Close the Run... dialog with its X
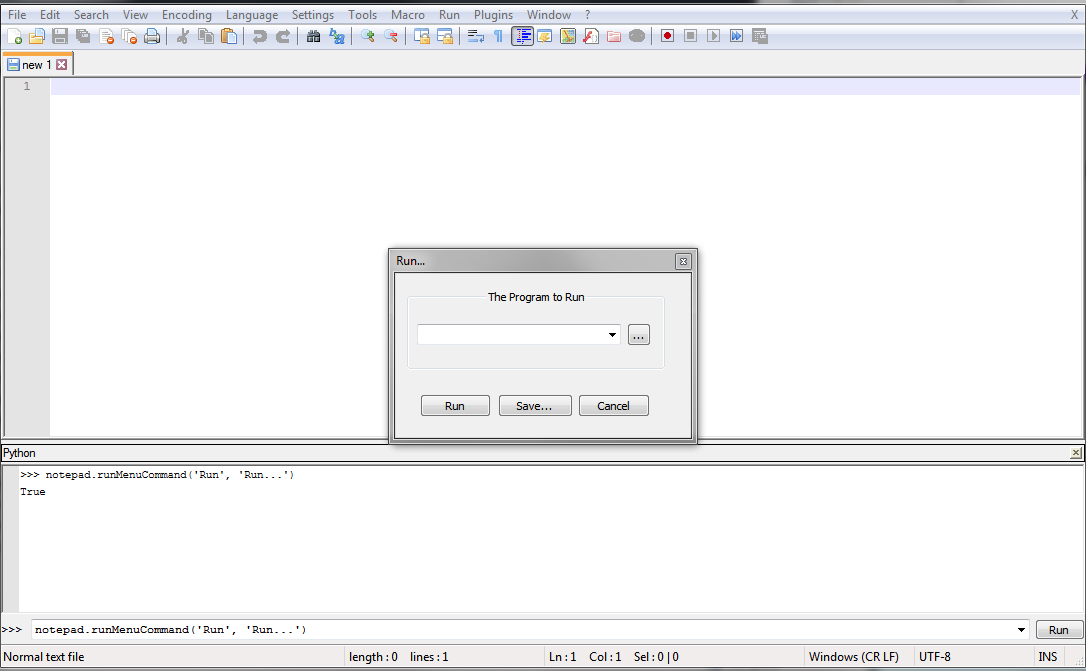Screen dimensions: 1086x671 click(683, 261)
